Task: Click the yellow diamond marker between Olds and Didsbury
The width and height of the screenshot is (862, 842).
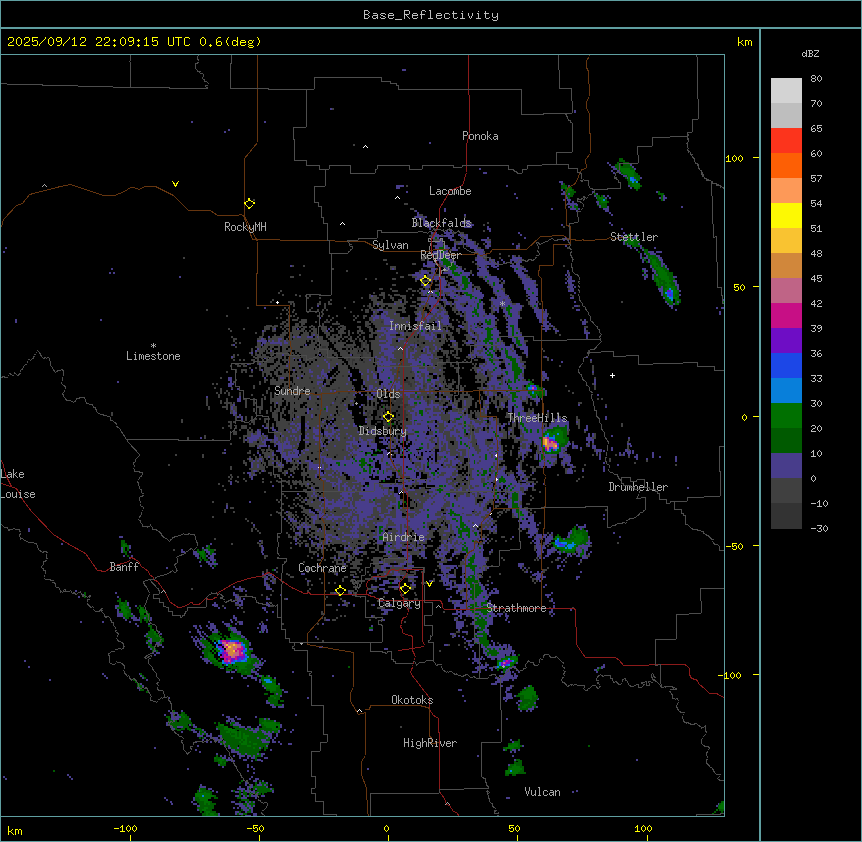Action: coord(389,417)
